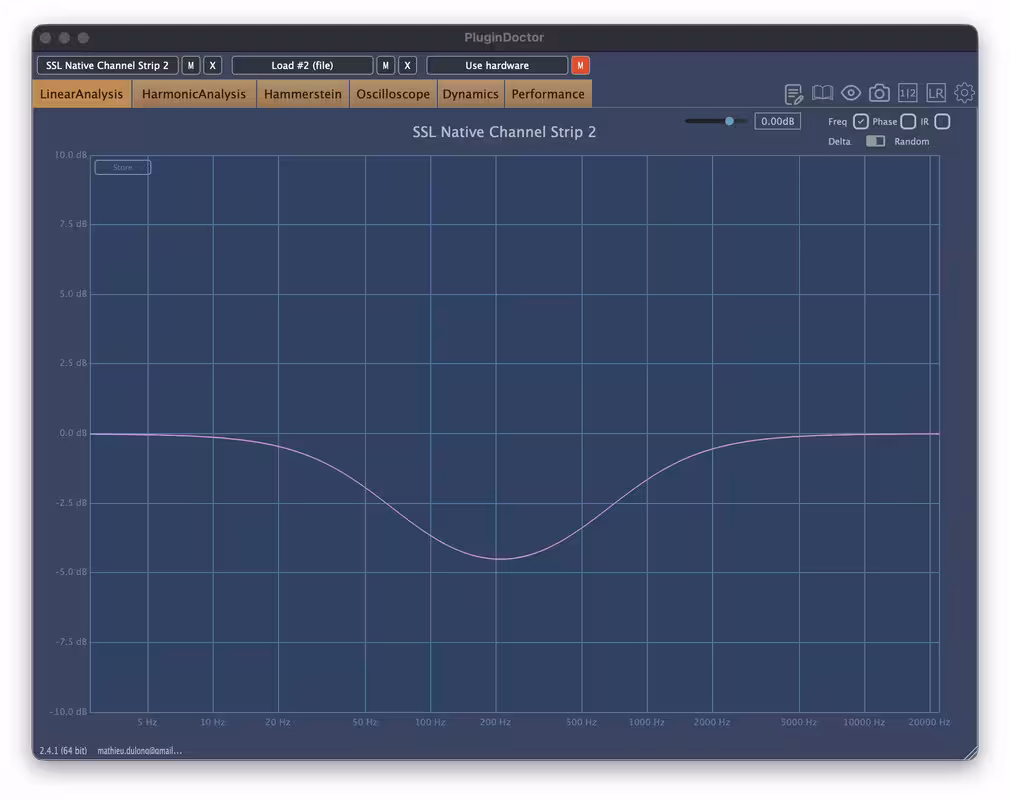The height and width of the screenshot is (800, 1010).
Task: Switch to the HarmonicAnalysis tab
Action: pyautogui.click(x=194, y=94)
